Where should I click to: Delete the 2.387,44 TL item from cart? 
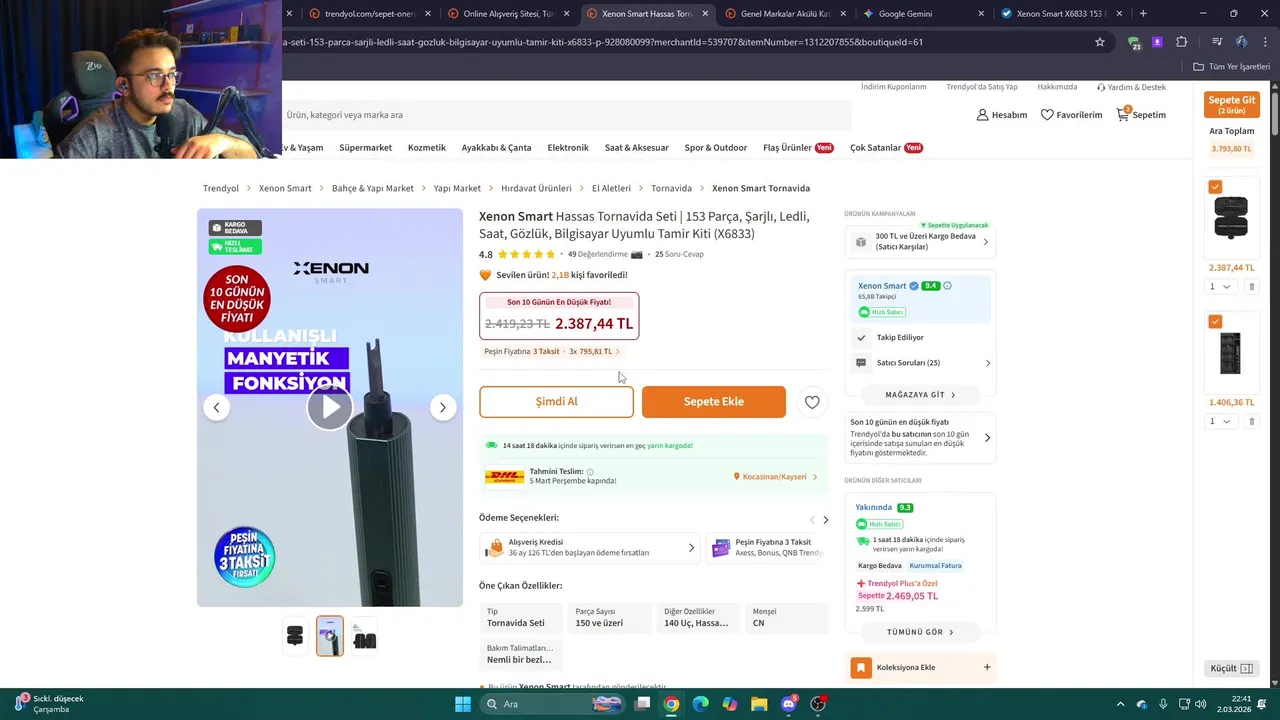click(1251, 287)
